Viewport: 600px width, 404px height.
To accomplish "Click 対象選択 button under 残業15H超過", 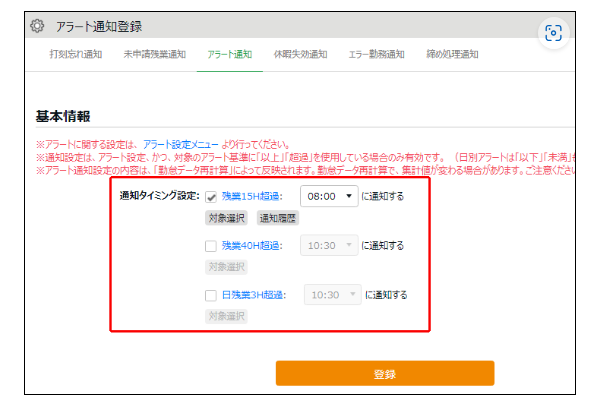I will pyautogui.click(x=227, y=218).
